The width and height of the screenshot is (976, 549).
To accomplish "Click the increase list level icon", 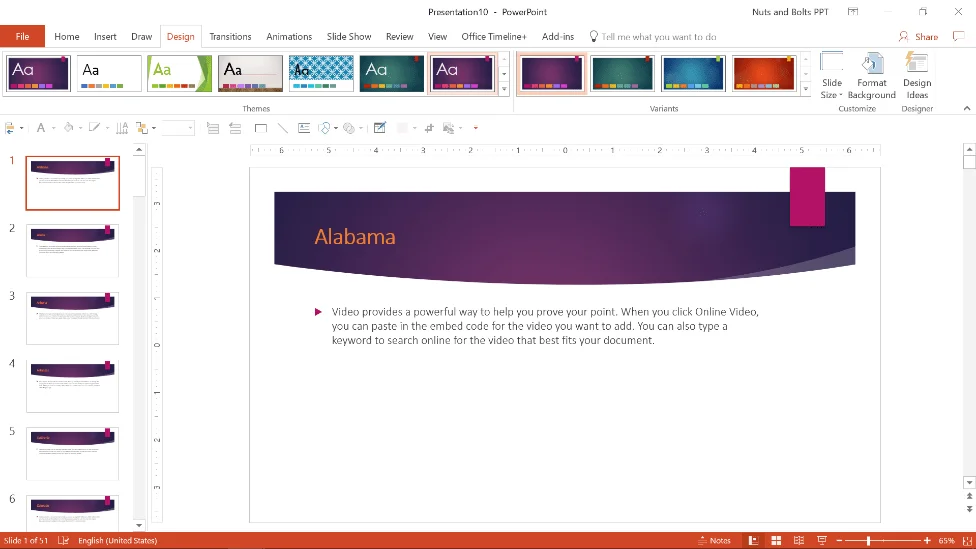I will point(213,128).
